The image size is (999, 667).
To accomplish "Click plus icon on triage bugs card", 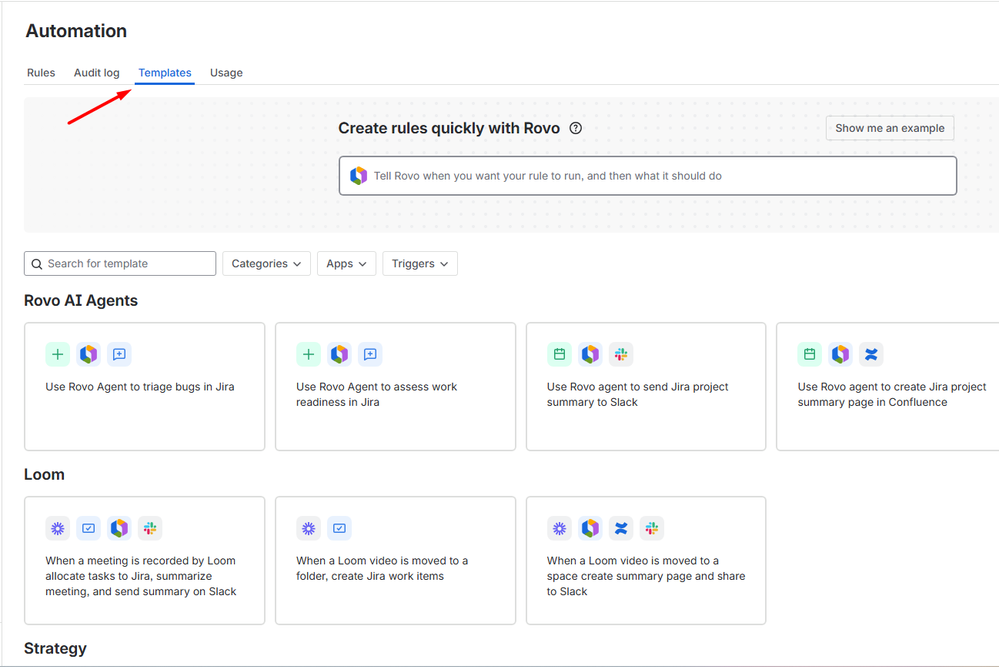I will coord(57,354).
